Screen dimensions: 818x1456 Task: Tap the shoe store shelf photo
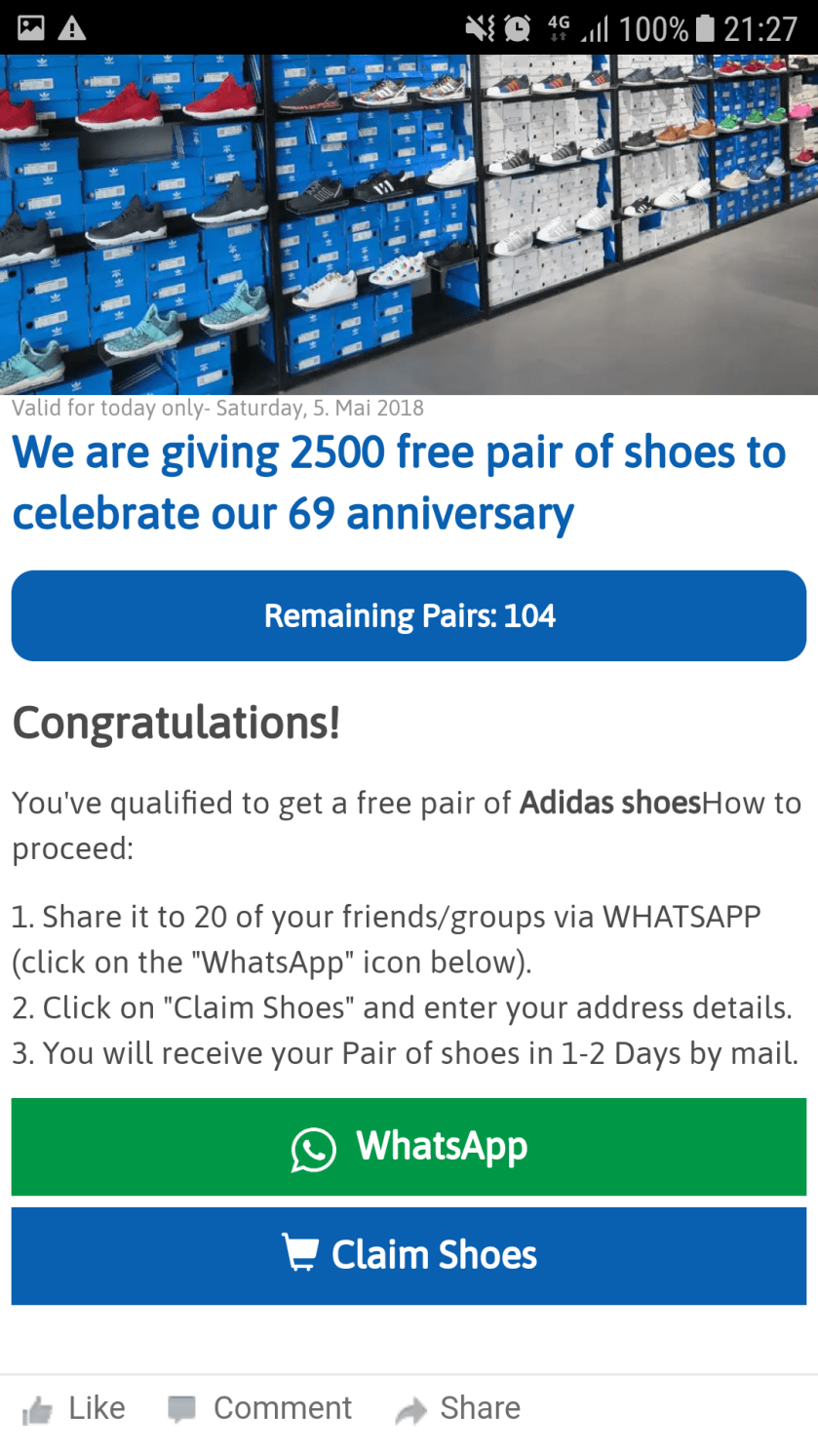pyautogui.click(x=409, y=224)
